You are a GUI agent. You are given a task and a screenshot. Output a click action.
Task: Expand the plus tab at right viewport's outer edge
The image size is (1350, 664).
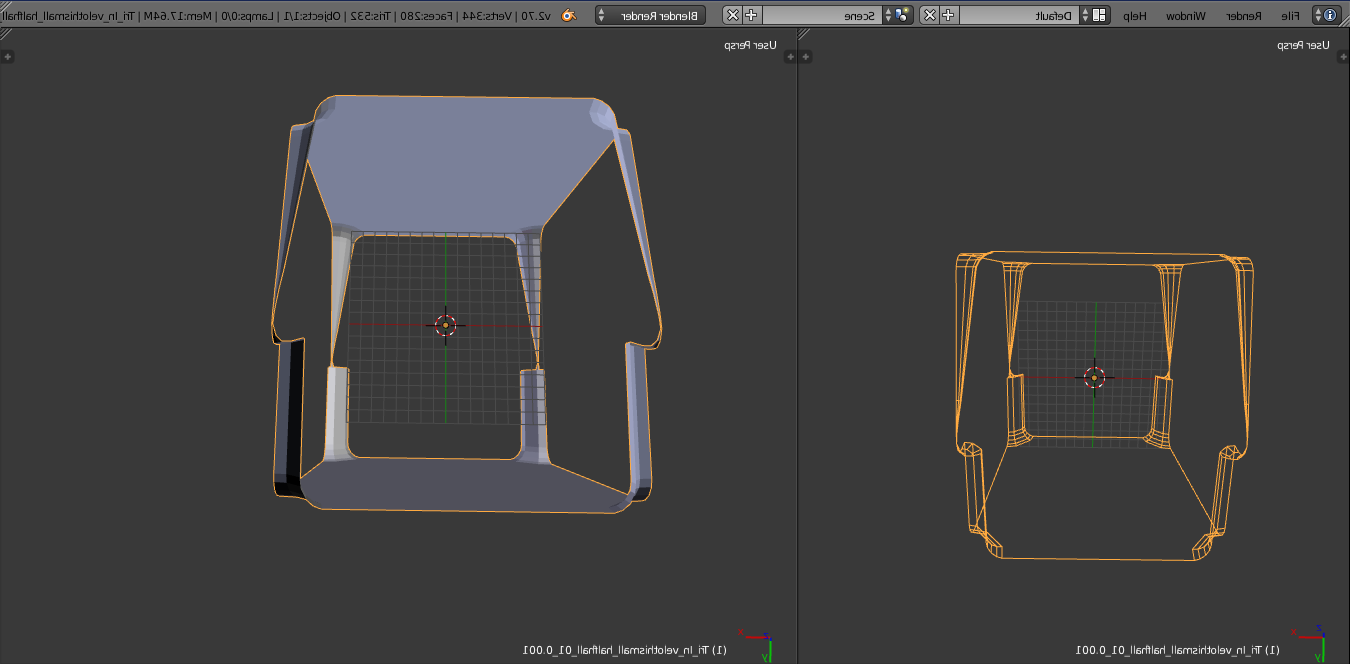[1342, 57]
